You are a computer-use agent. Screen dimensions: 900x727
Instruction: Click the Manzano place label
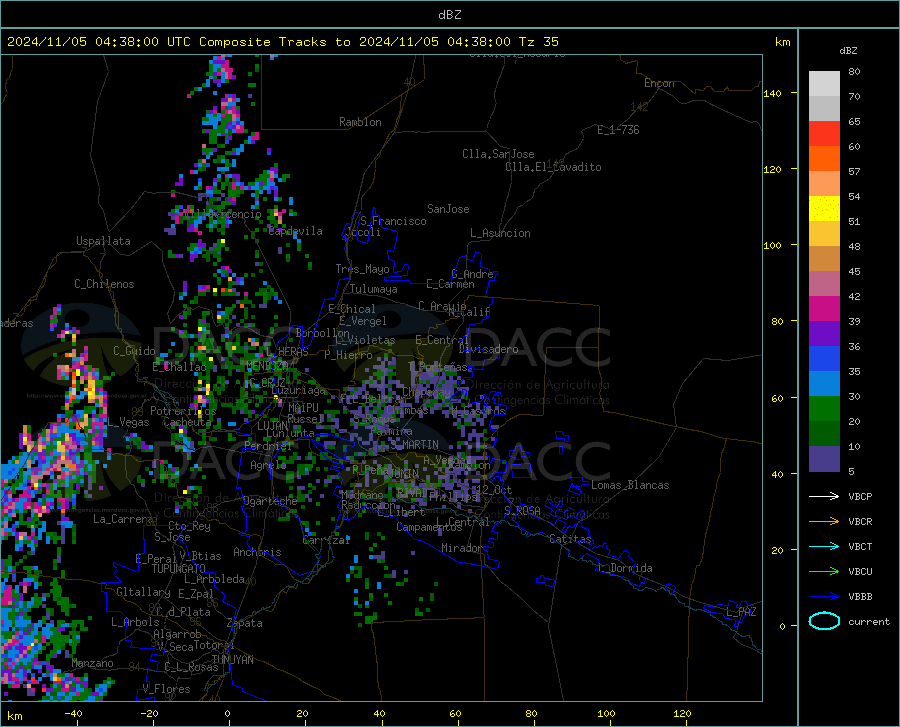(x=92, y=663)
